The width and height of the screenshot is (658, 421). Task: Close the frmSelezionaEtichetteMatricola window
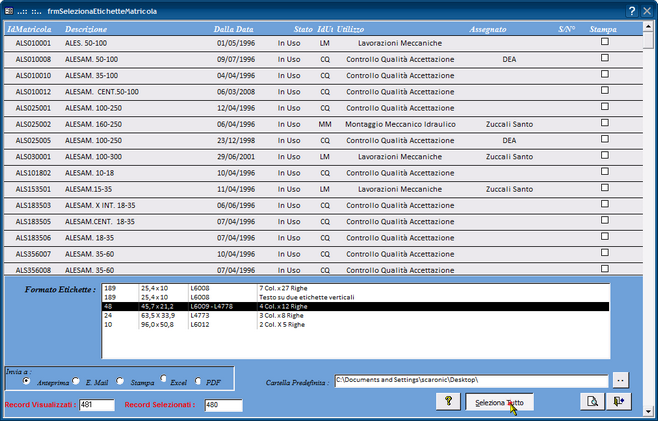tap(647, 11)
